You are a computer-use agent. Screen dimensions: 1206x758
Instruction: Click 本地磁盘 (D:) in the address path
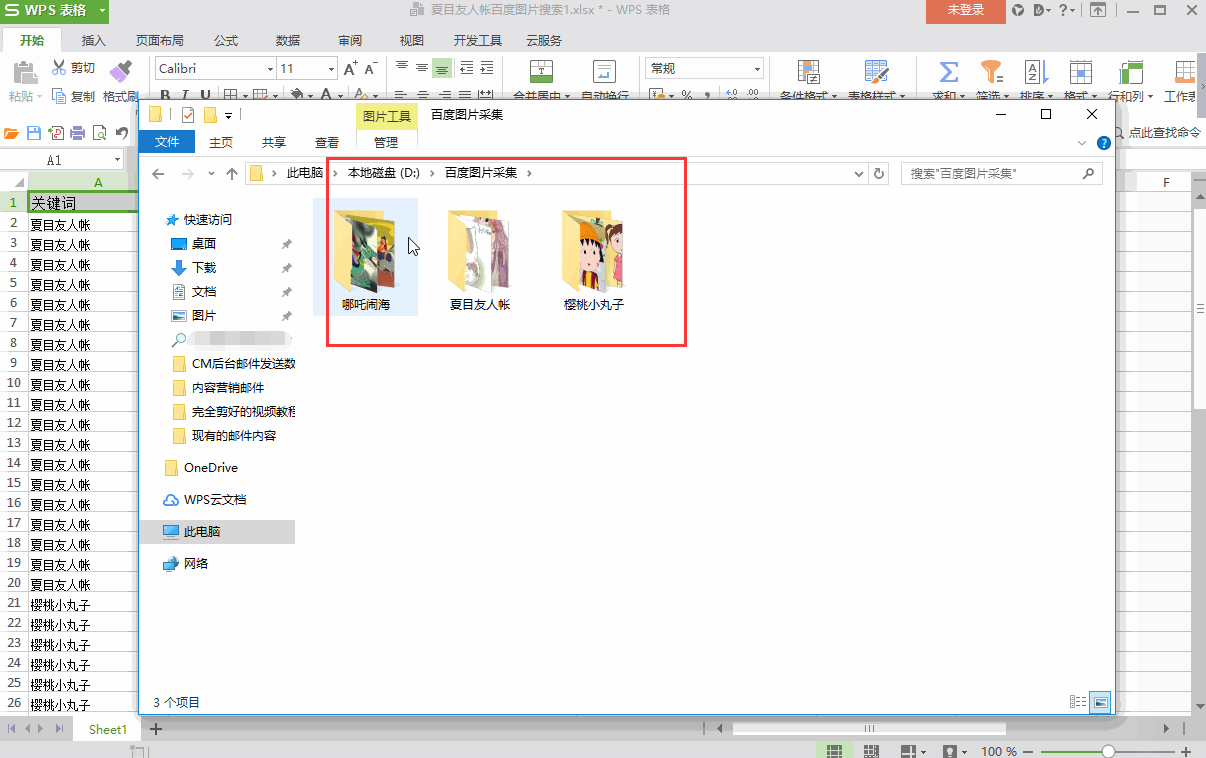tap(384, 173)
